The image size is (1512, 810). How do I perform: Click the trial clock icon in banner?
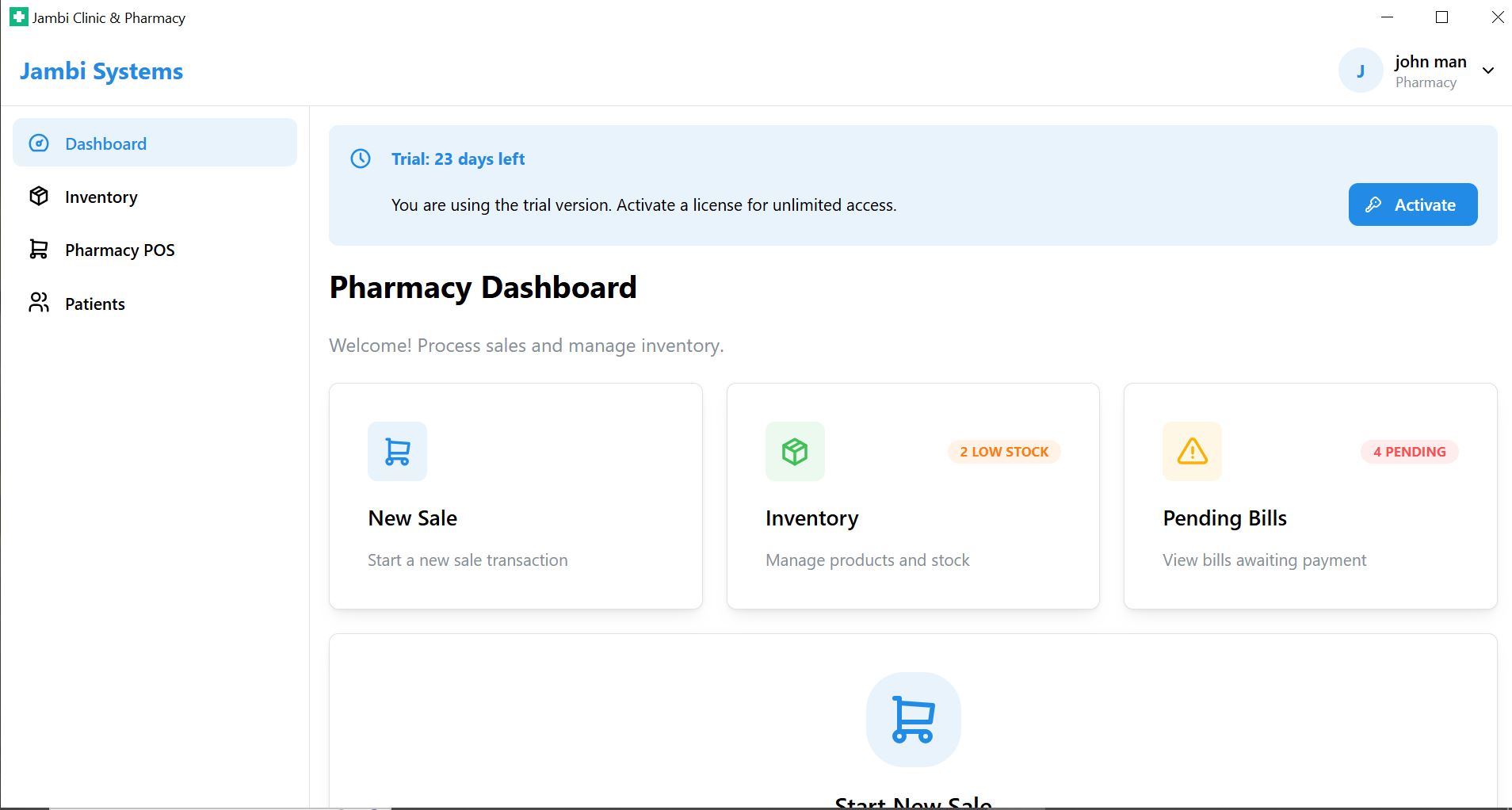(x=361, y=159)
